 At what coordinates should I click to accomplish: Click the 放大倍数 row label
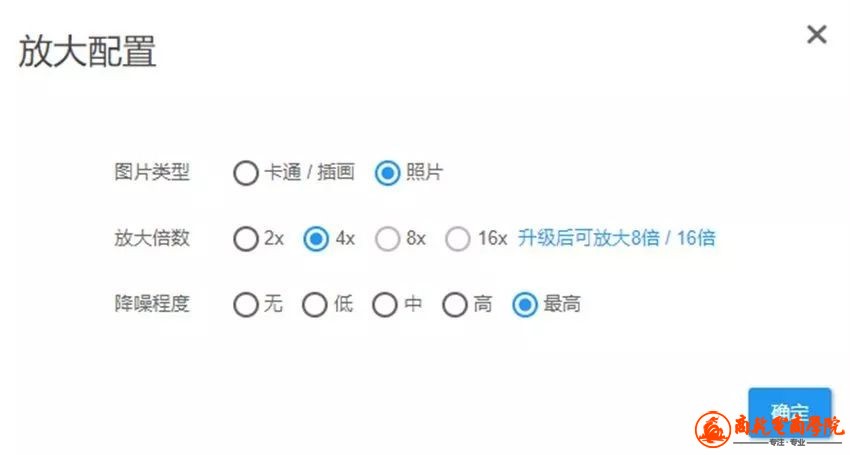point(152,238)
